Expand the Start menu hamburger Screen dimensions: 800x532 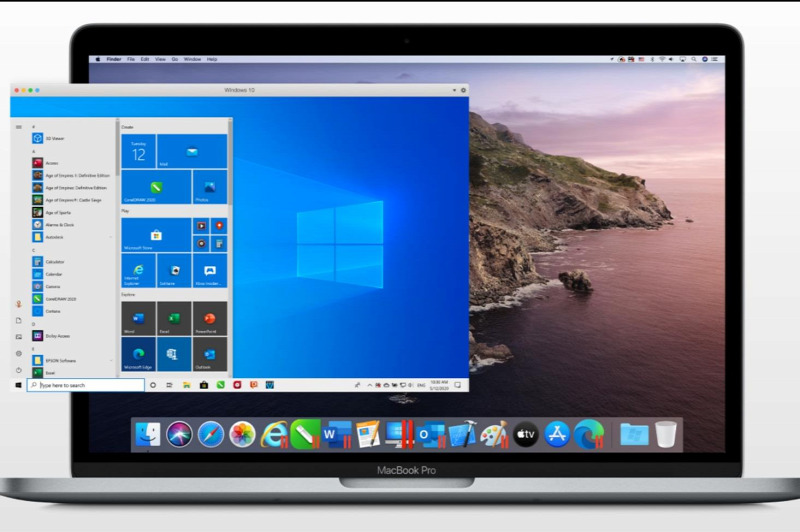pyautogui.click(x=19, y=126)
